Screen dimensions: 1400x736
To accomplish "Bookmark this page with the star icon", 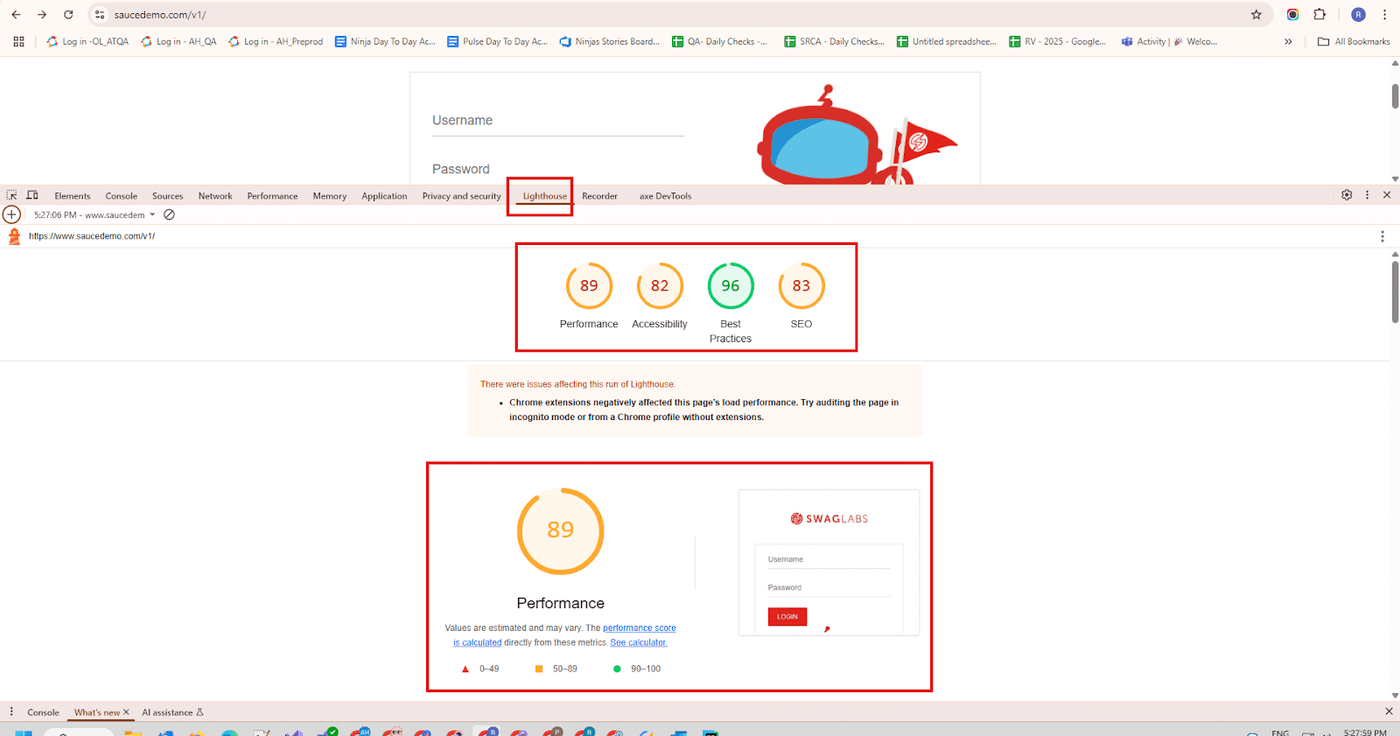I will 1256,15.
